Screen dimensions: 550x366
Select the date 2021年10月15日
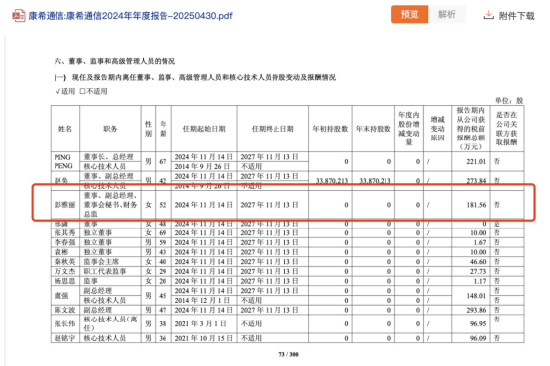pos(203,338)
